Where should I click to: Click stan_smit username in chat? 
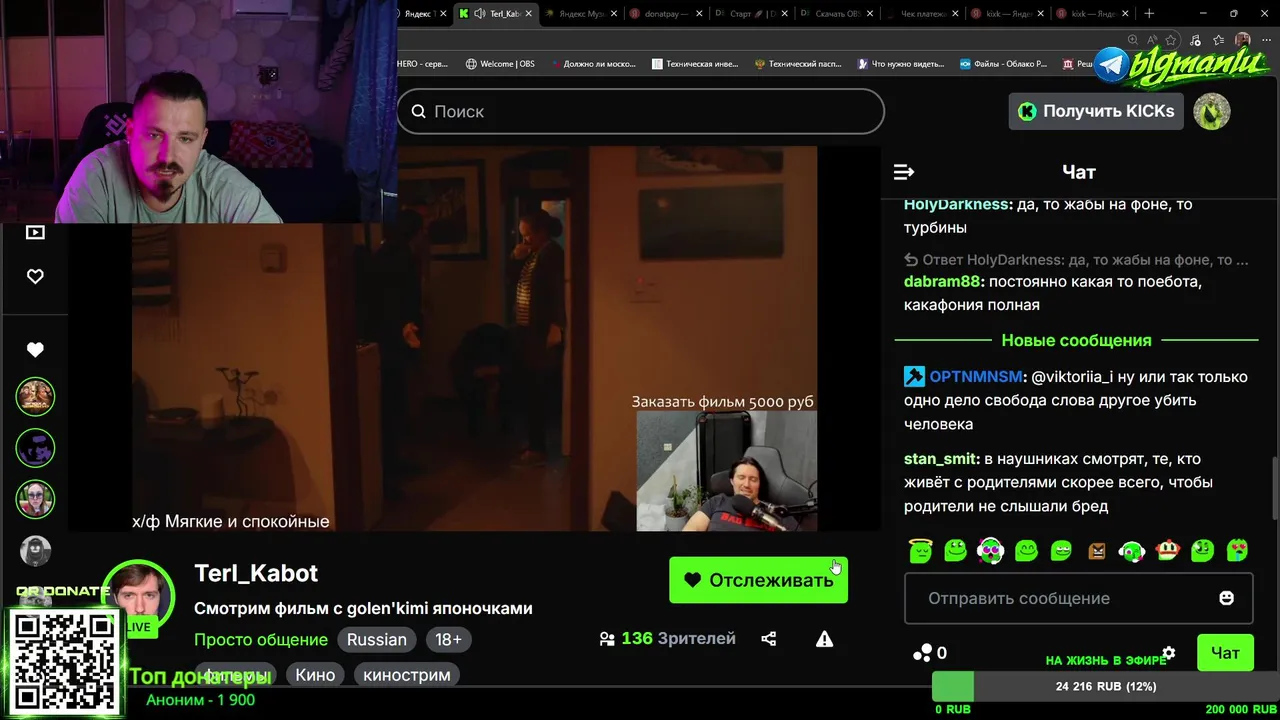coord(940,459)
